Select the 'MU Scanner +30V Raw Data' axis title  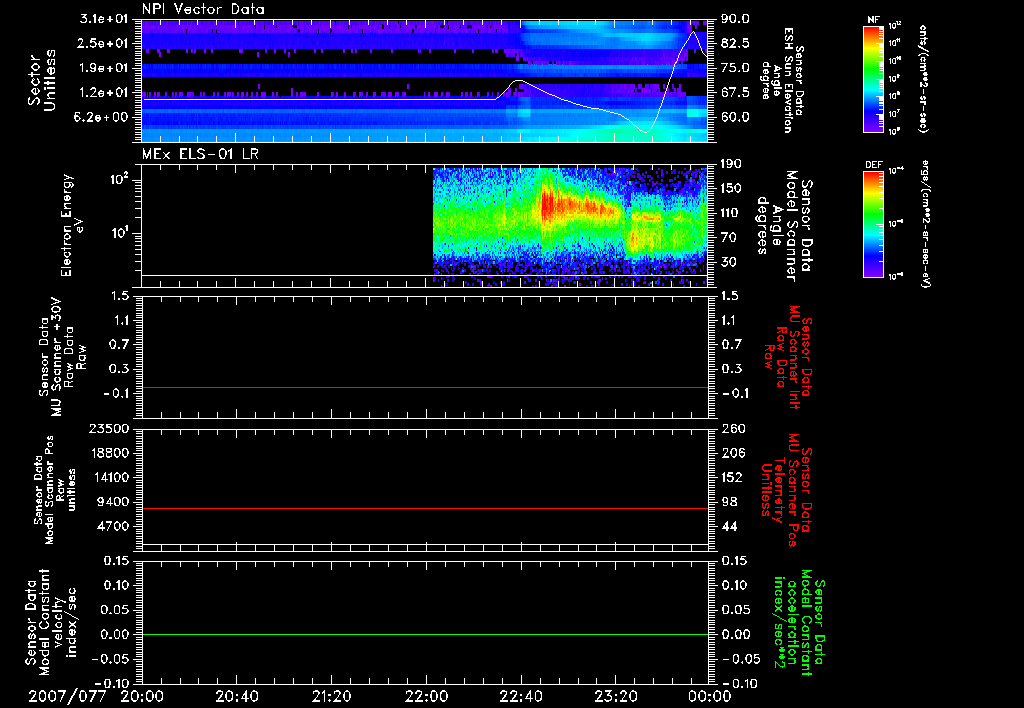61,357
